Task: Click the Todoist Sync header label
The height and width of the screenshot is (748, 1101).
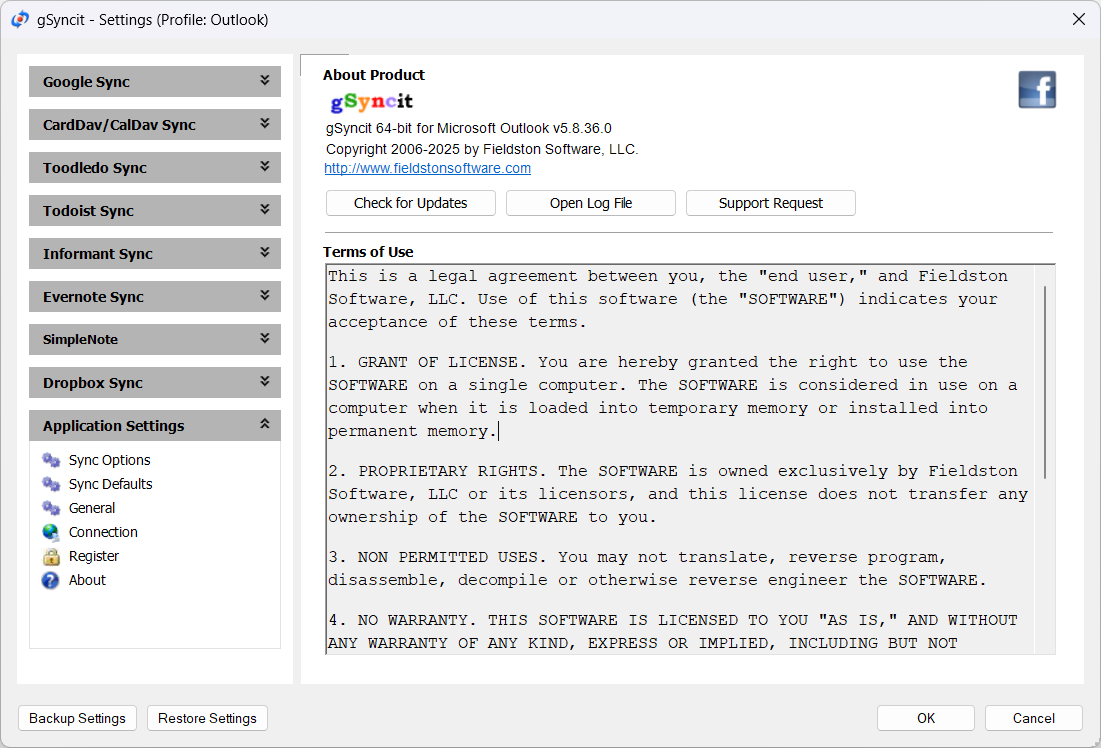Action: click(x=88, y=211)
